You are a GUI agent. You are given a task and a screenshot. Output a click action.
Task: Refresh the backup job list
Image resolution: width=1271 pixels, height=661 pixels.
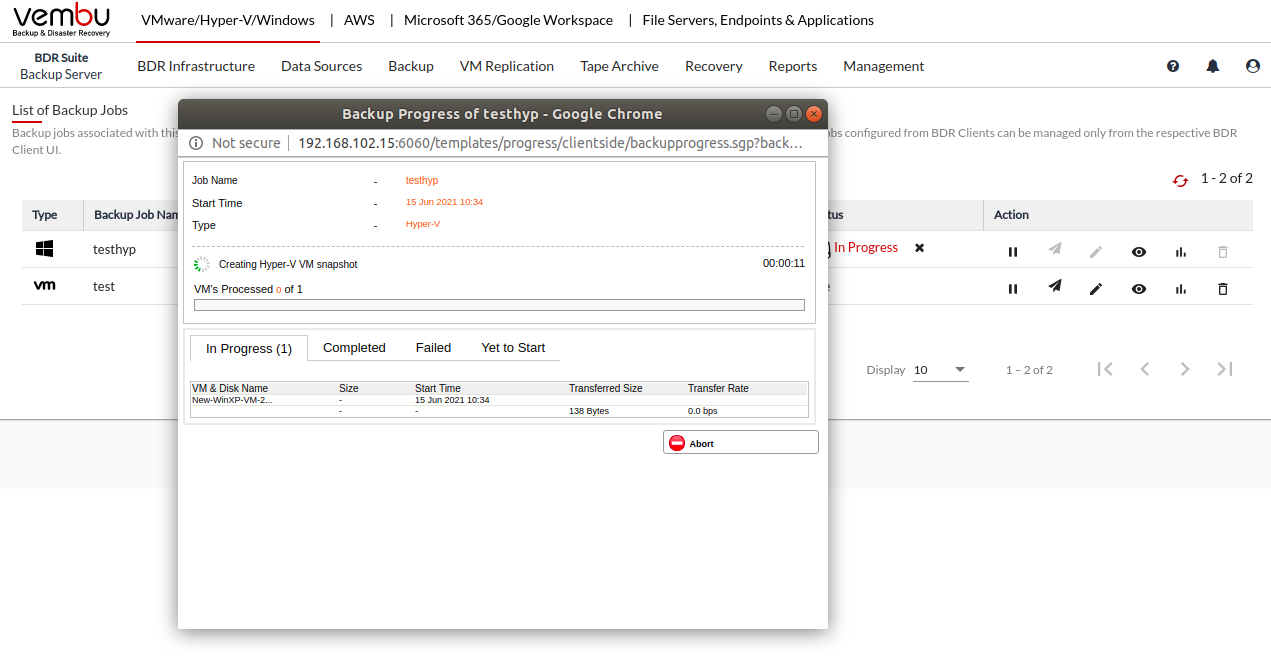point(1180,180)
